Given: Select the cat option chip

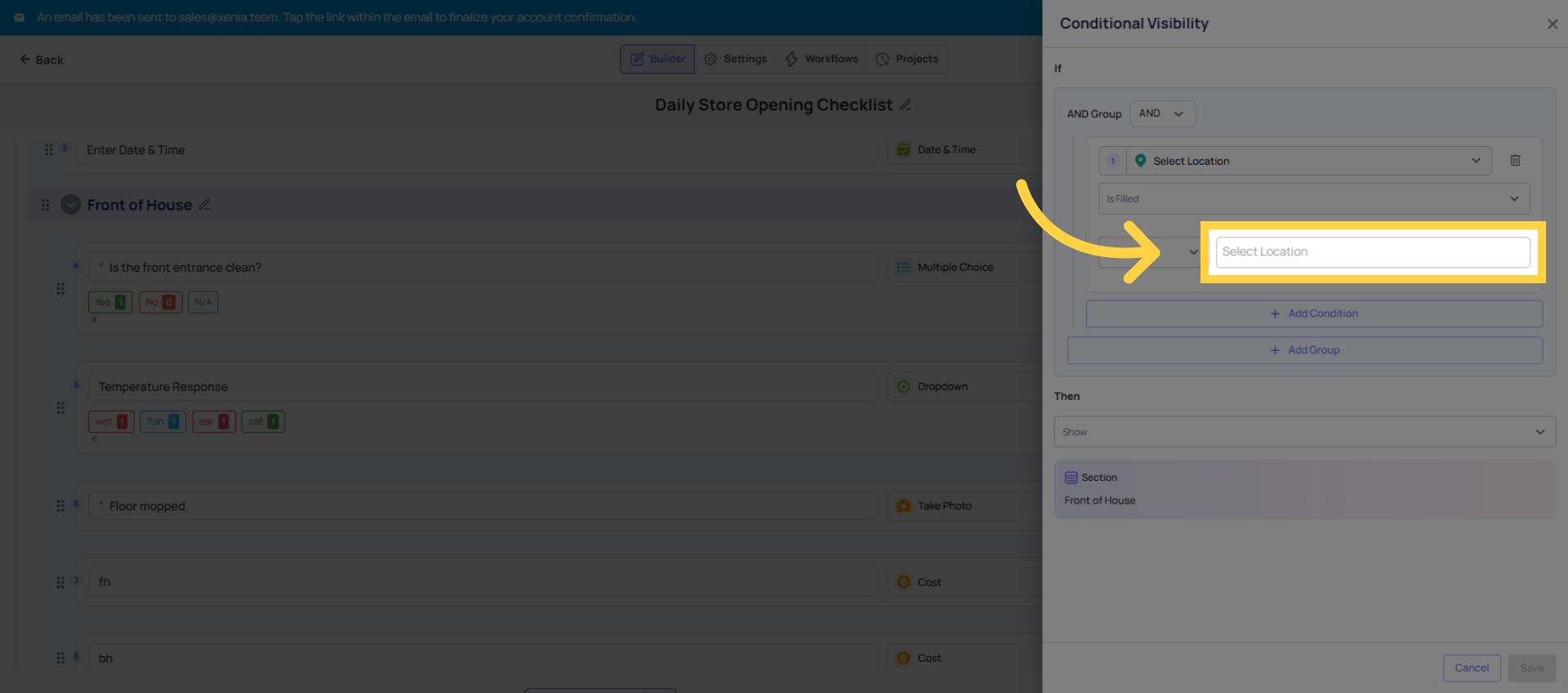Looking at the screenshot, I should 263,421.
